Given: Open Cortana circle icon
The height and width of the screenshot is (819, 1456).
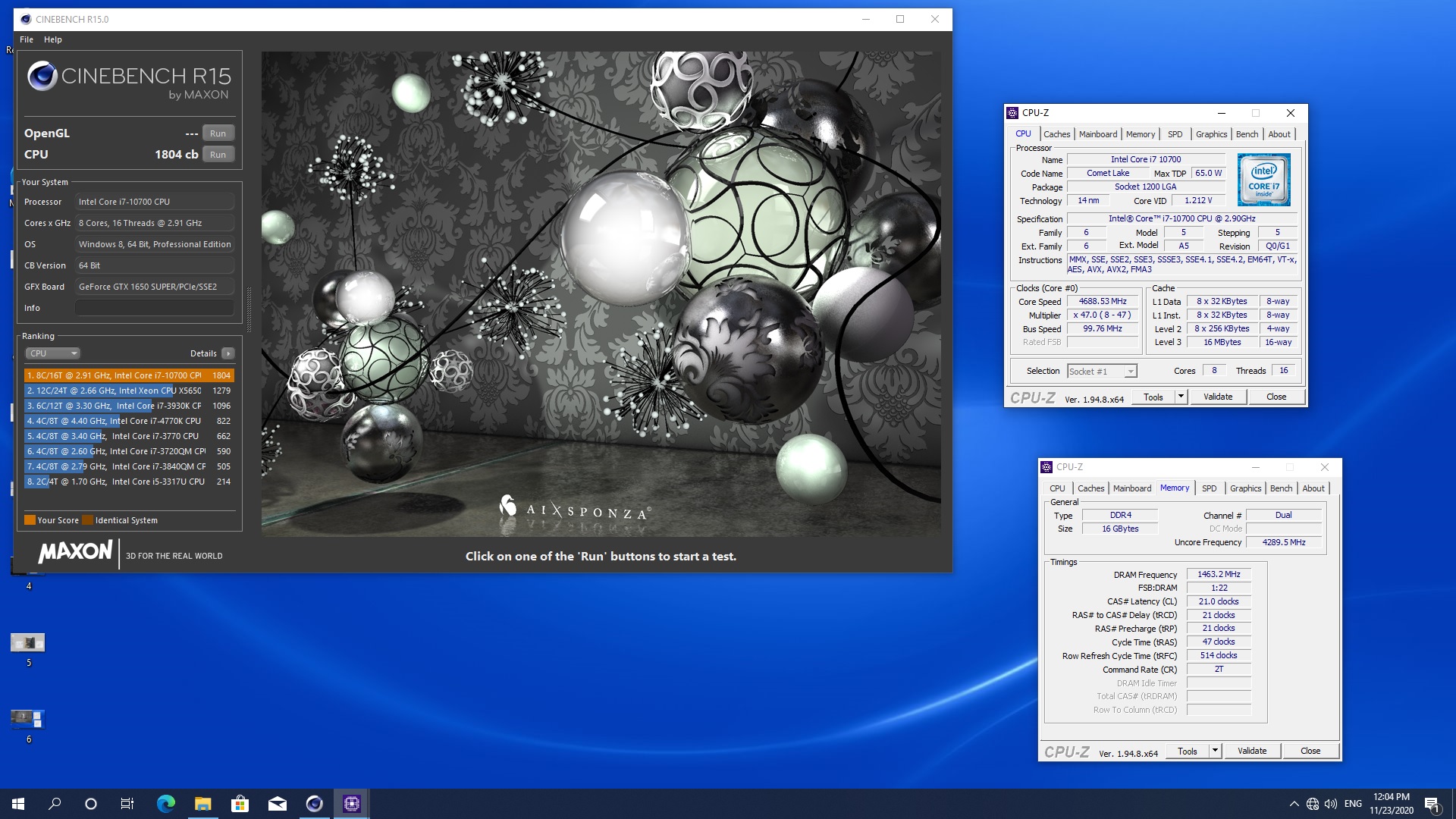Looking at the screenshot, I should point(91,804).
